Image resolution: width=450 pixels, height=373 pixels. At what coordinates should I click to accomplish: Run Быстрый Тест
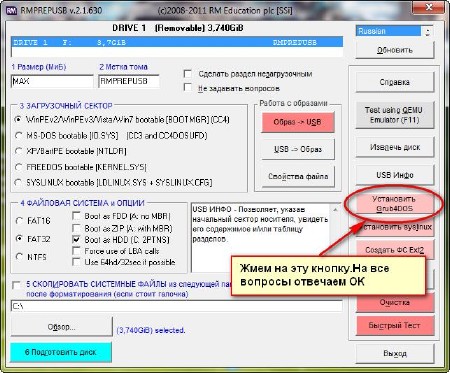click(x=395, y=325)
